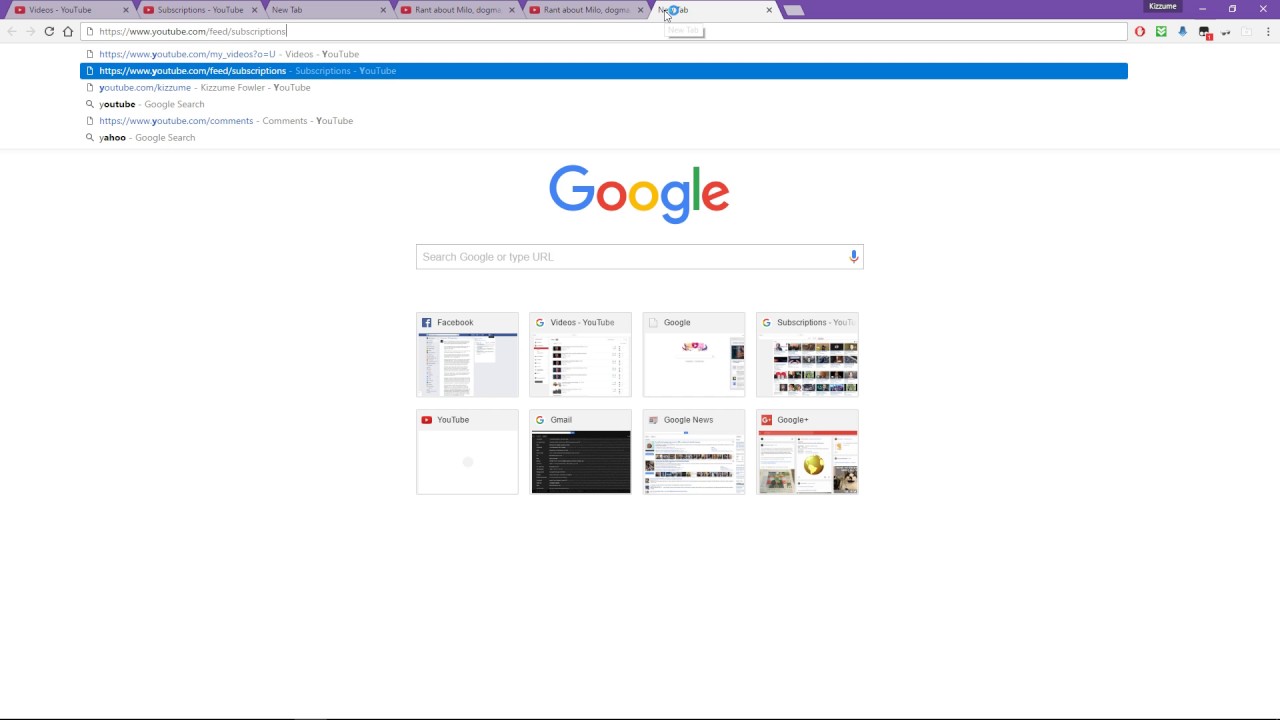The height and width of the screenshot is (720, 1280).
Task: Open the Google News thumbnail
Action: pyautogui.click(x=694, y=452)
